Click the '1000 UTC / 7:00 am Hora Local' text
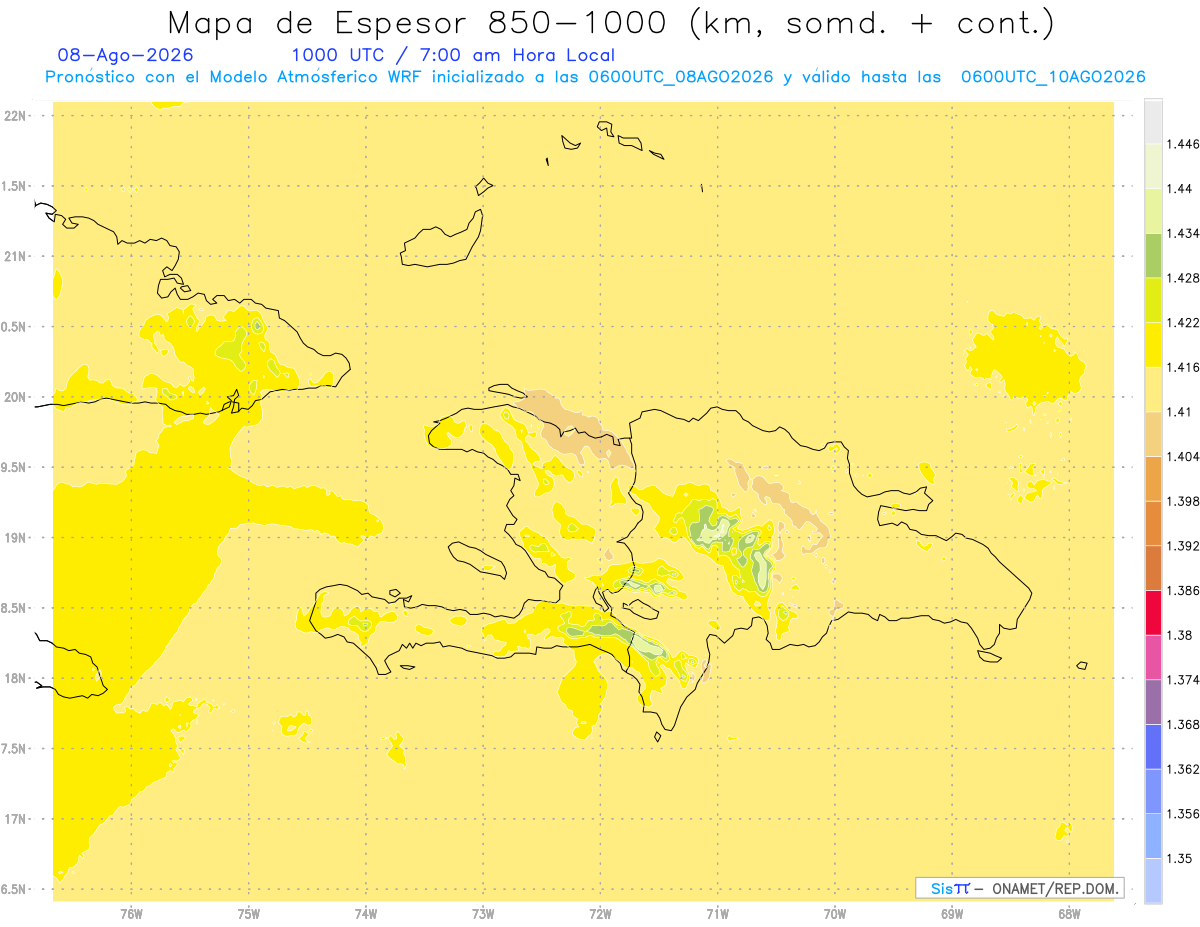This screenshot has width=1200, height=927. [453, 55]
